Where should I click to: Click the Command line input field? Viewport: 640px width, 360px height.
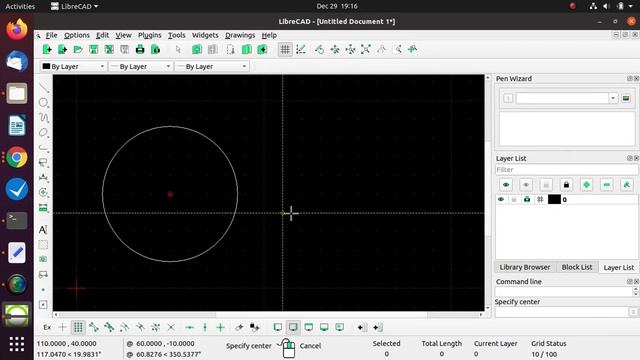click(561, 312)
